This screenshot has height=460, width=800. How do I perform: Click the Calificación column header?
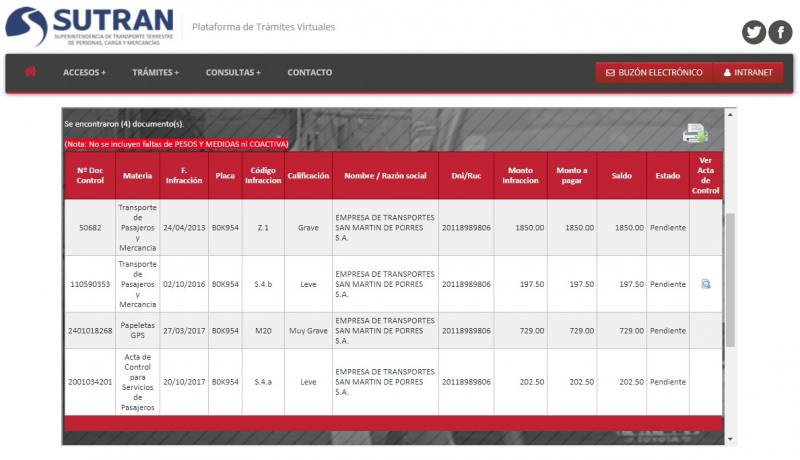click(308, 175)
